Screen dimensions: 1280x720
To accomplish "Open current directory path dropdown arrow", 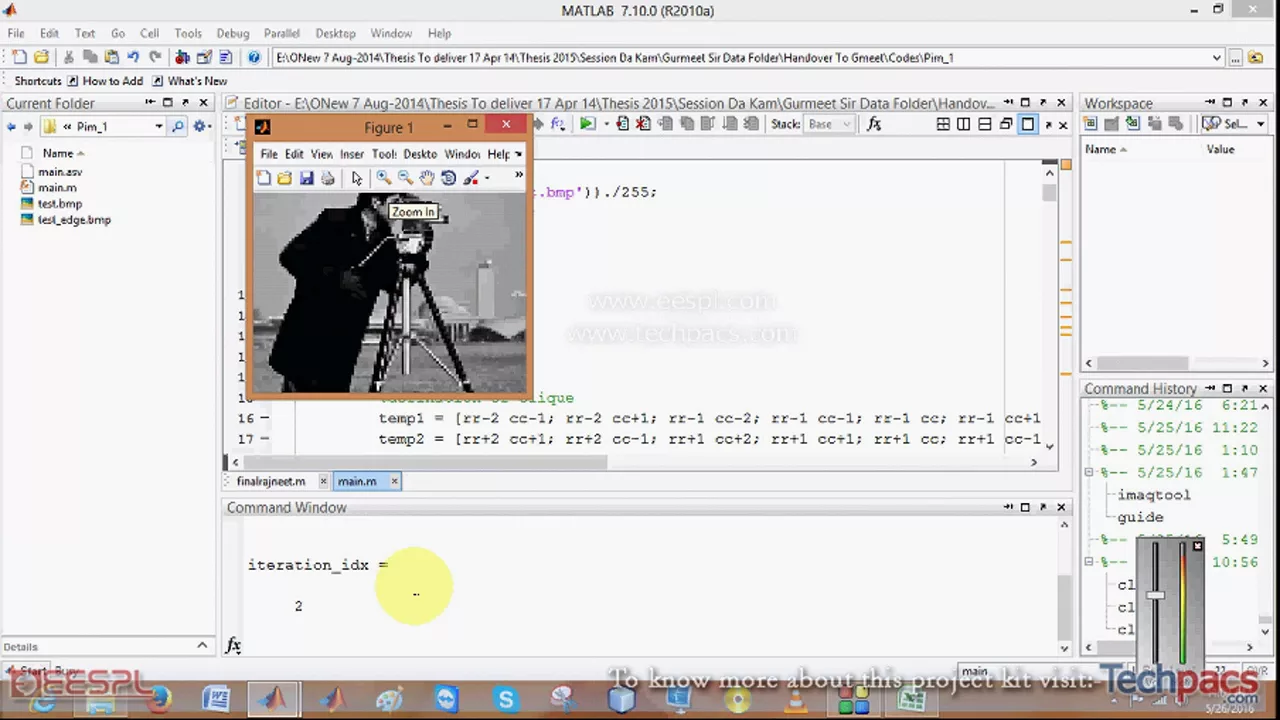I will pyautogui.click(x=1216, y=58).
